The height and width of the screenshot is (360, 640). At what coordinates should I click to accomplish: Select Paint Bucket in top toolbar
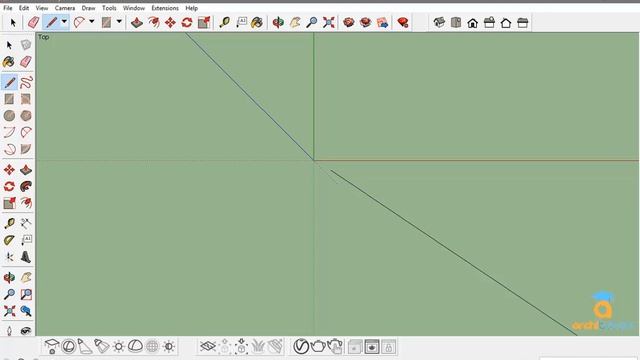point(257,22)
